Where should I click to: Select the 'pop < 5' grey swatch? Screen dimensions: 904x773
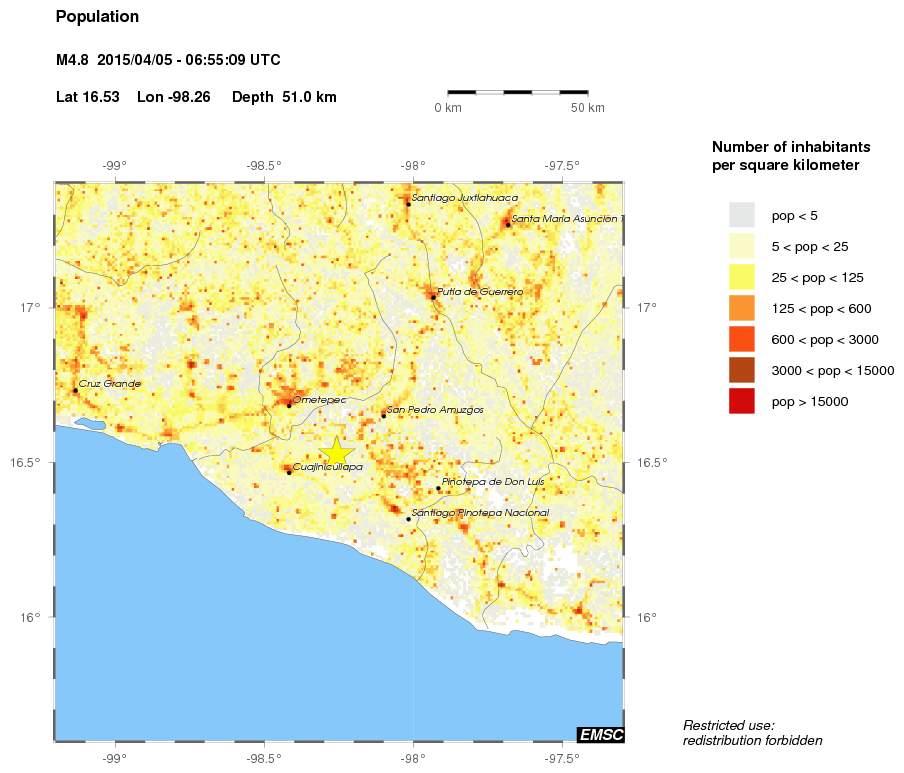[741, 215]
